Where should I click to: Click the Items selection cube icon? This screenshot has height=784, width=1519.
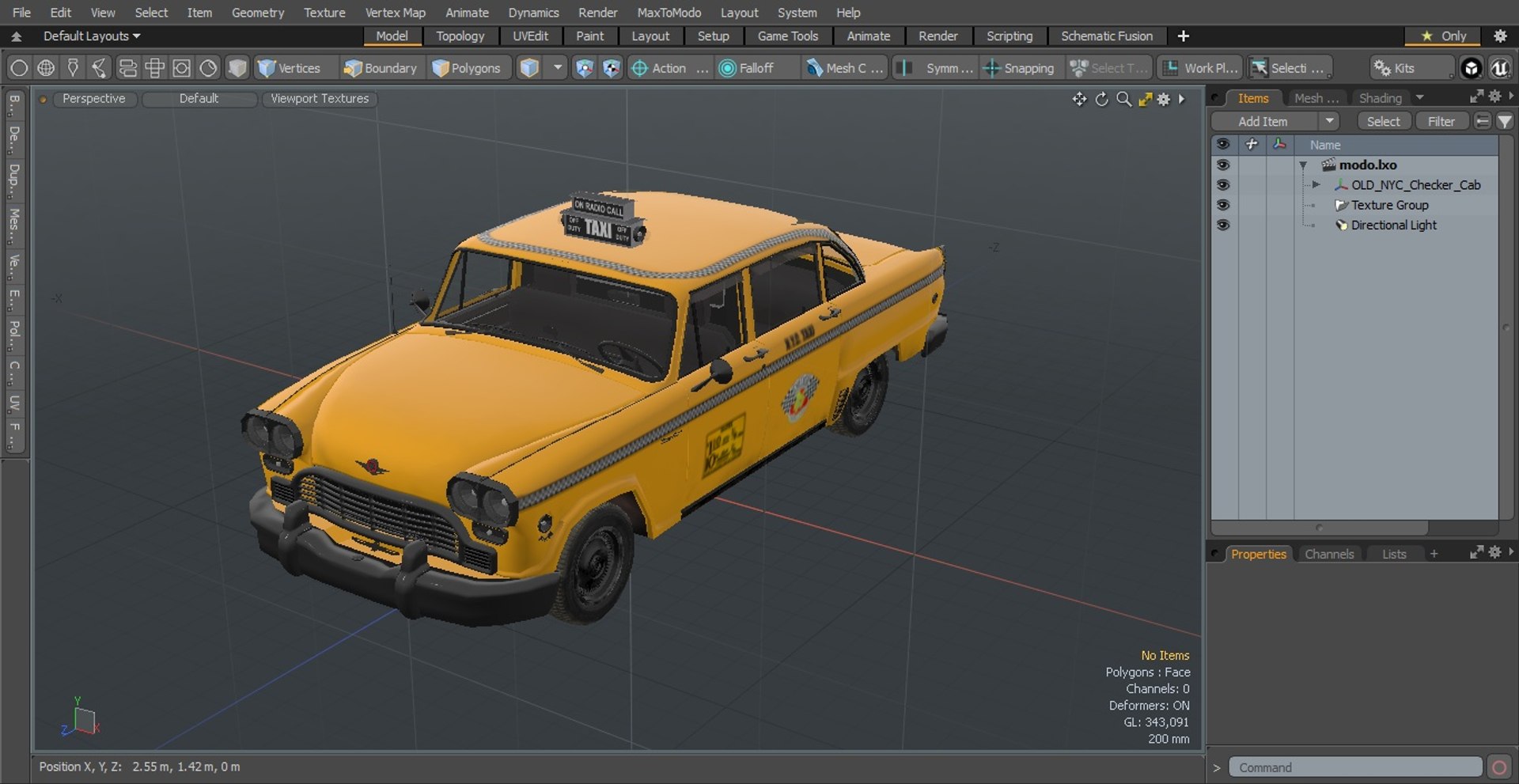coord(529,68)
